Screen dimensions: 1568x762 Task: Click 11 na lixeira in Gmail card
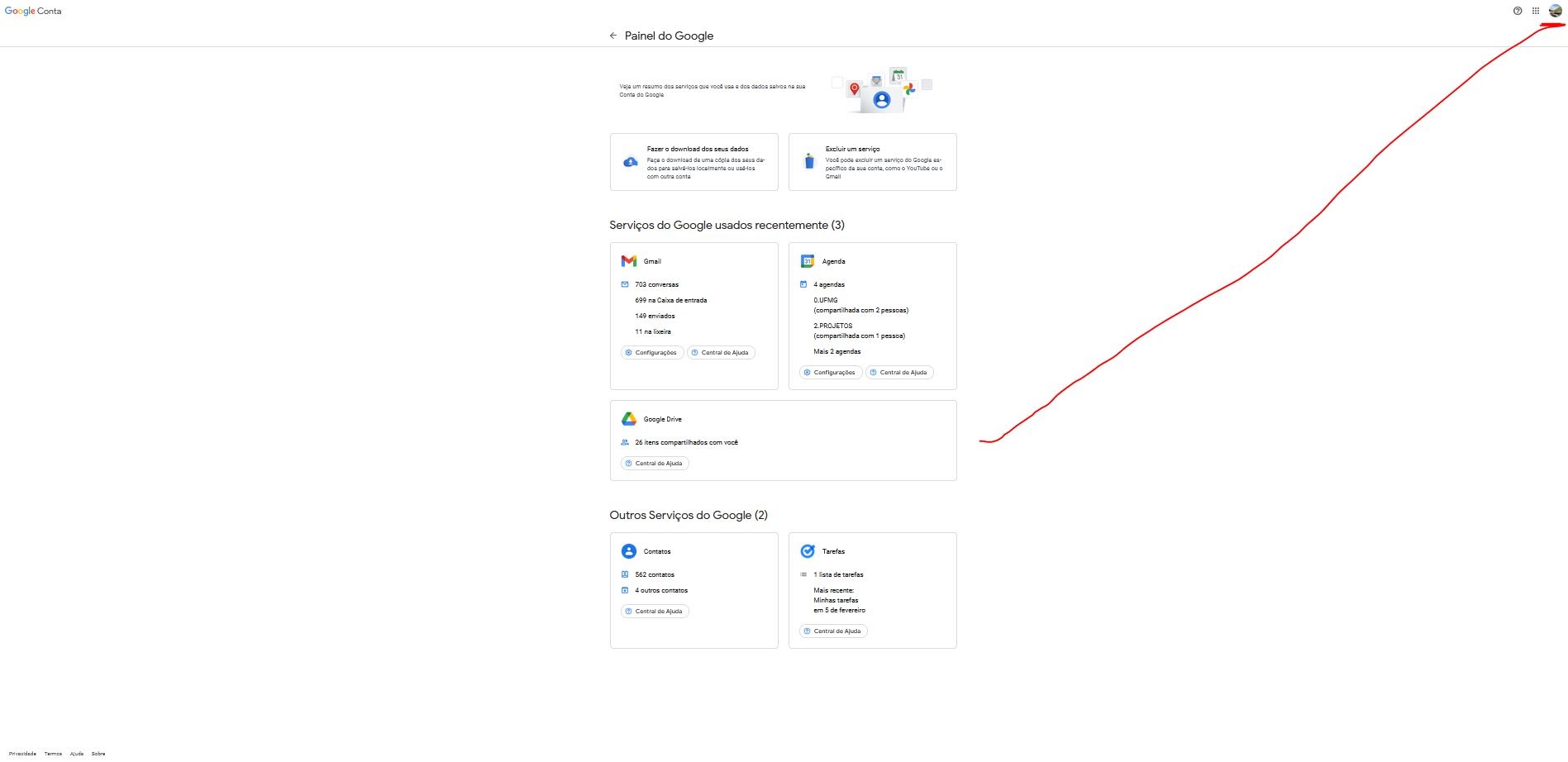(653, 331)
